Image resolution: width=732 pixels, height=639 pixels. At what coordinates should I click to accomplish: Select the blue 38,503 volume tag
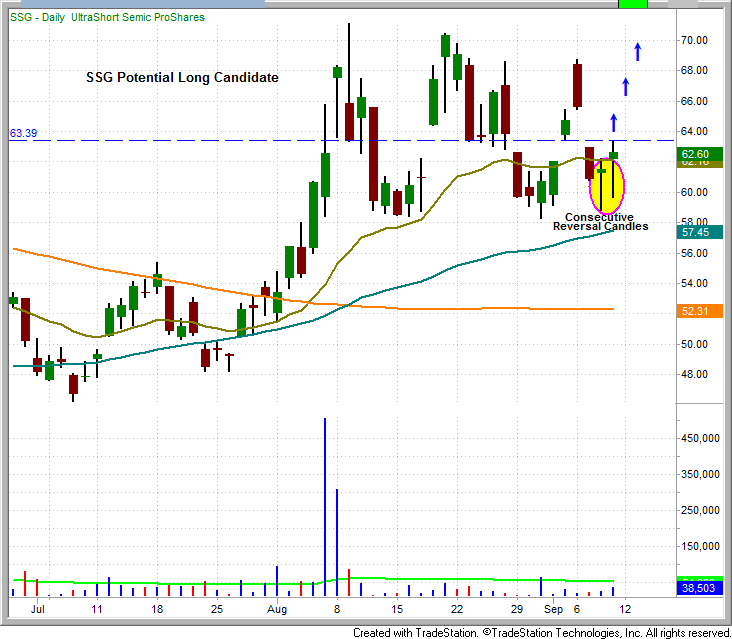[699, 588]
